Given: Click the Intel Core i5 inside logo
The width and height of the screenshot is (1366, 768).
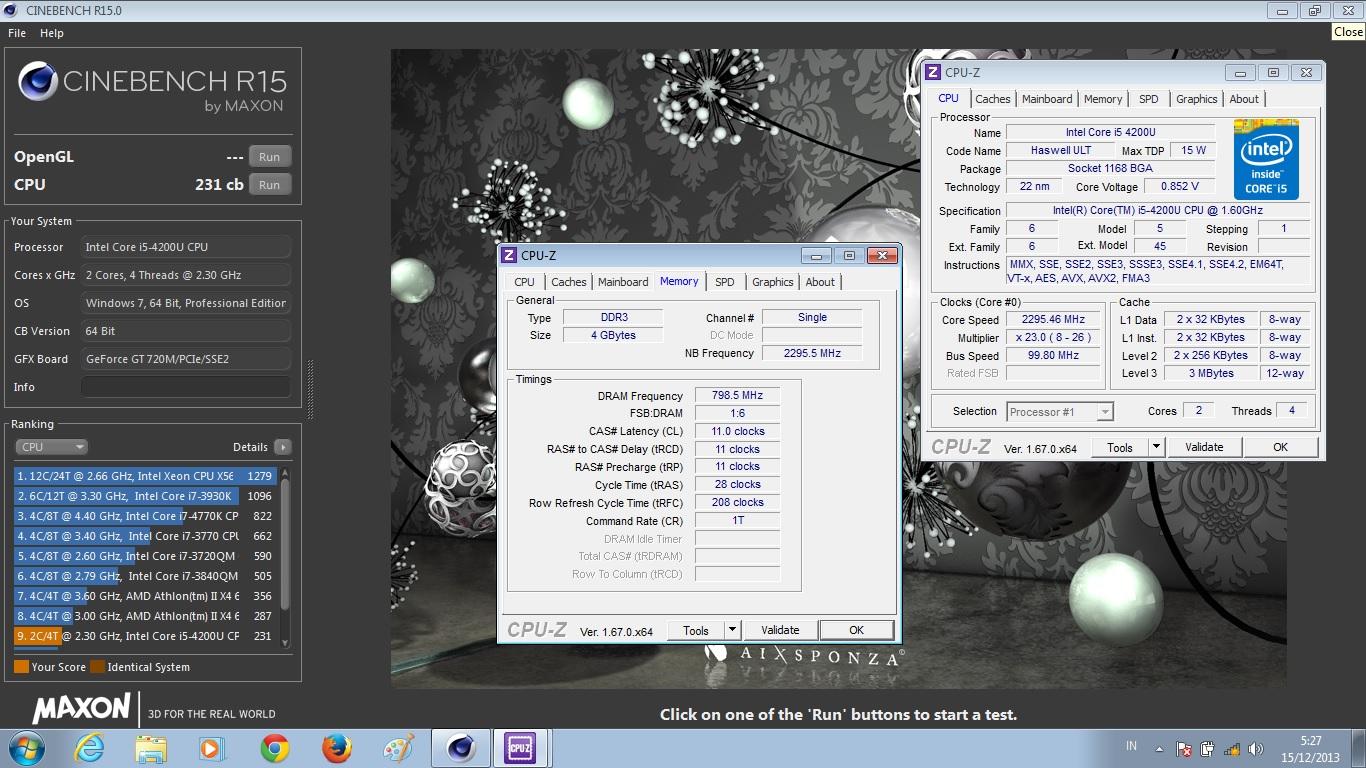Looking at the screenshot, I should pos(1266,160).
